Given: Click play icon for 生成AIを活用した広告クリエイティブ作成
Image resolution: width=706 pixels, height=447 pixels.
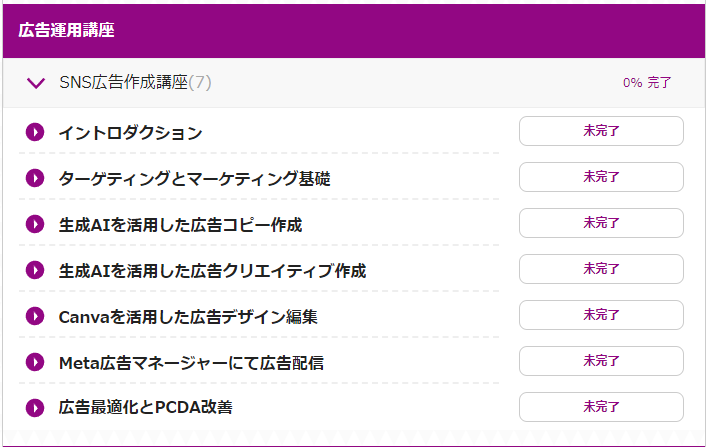Looking at the screenshot, I should 35,270.
